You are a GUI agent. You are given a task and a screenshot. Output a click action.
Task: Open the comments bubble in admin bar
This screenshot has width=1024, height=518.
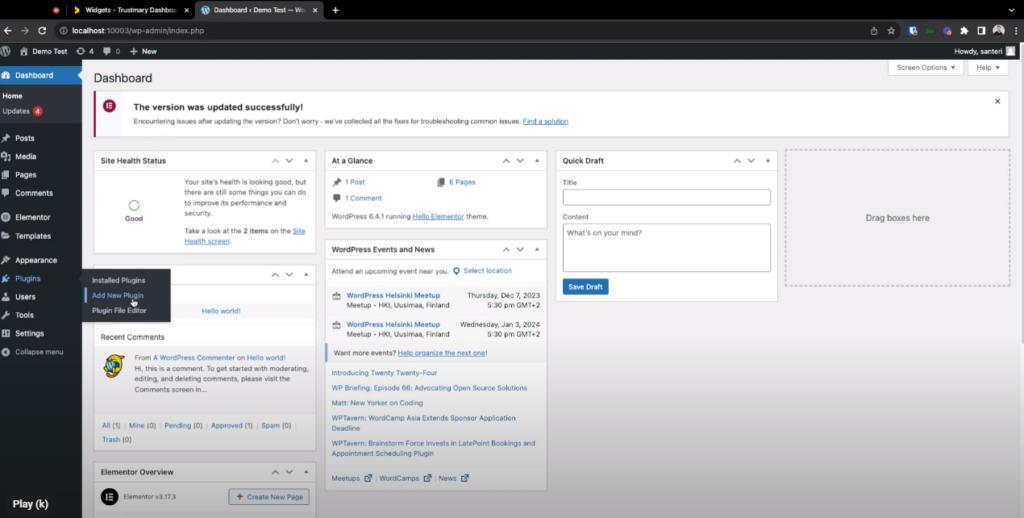point(111,51)
